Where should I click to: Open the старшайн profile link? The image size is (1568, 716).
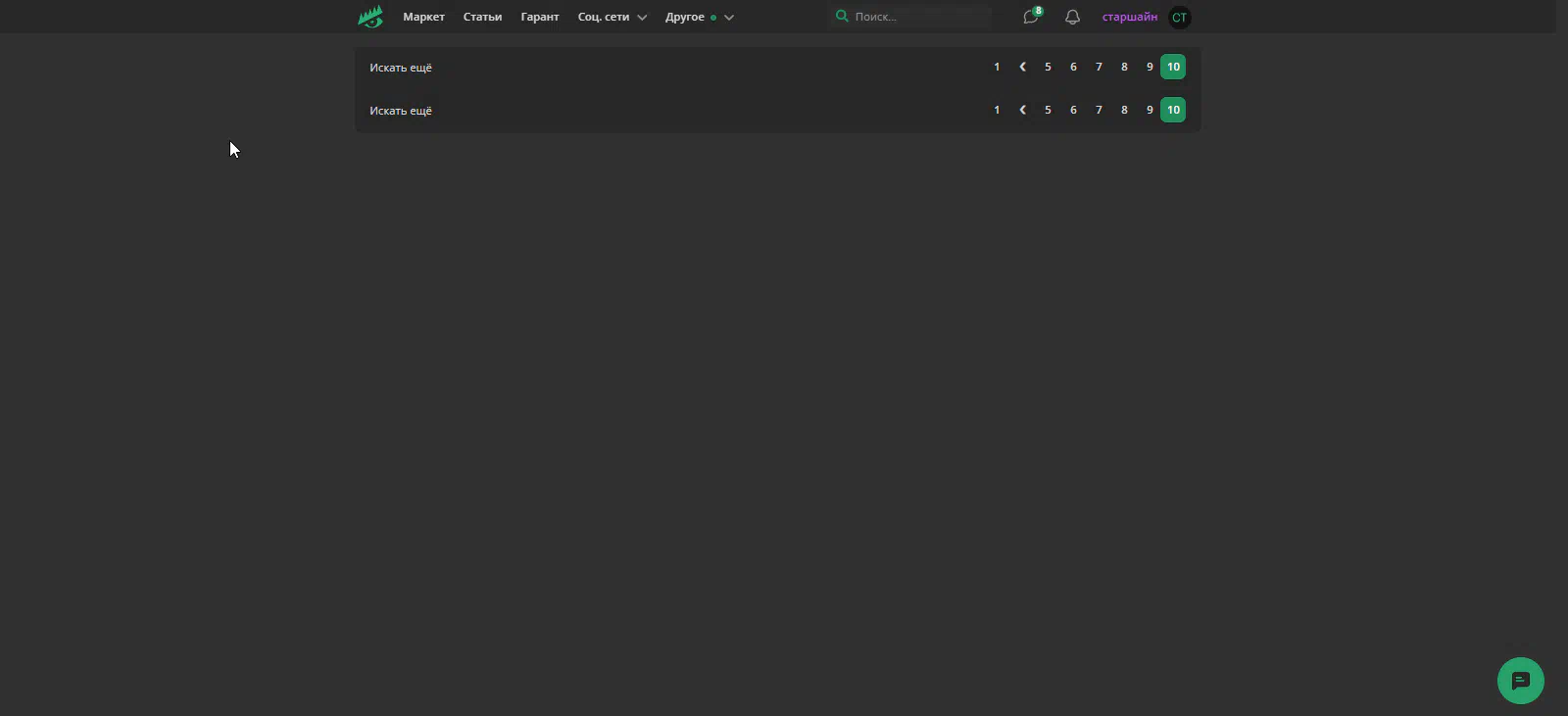tap(1129, 17)
